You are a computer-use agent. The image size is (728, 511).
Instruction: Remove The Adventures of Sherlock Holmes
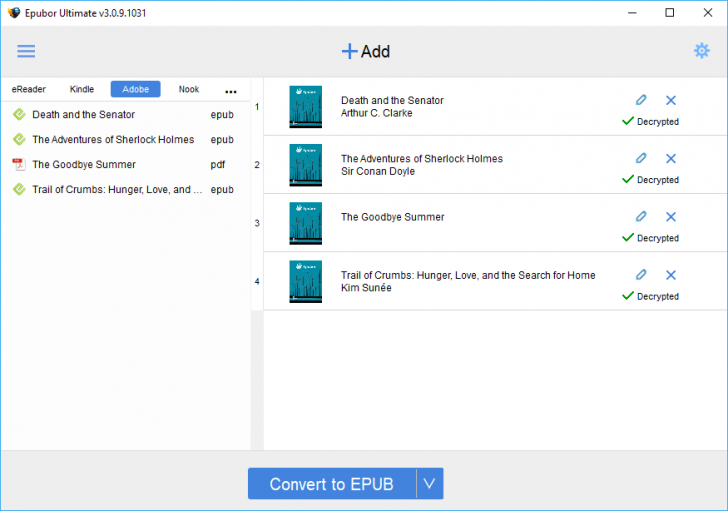tap(670, 158)
